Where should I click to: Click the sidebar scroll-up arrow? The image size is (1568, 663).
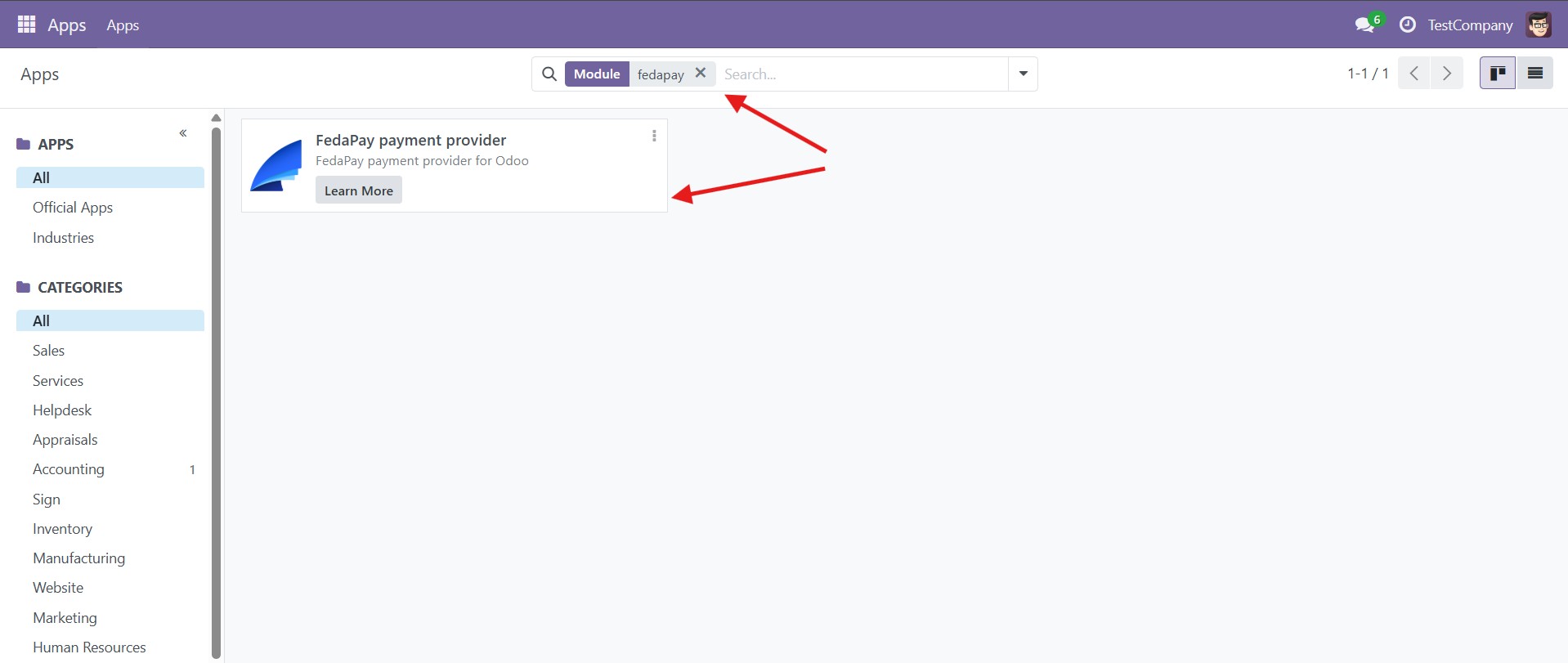coord(216,118)
